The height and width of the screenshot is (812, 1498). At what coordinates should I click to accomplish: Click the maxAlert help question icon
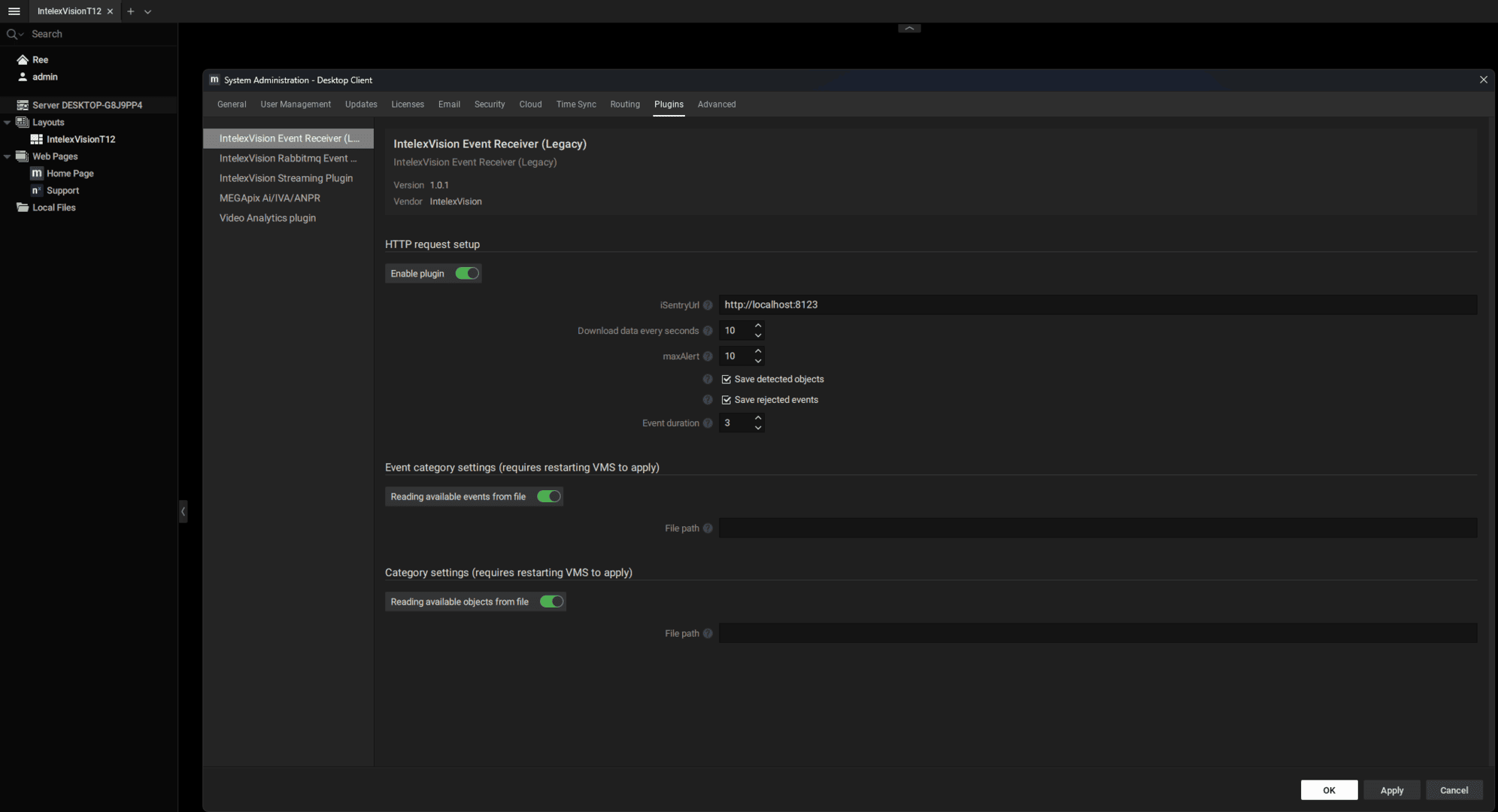pos(708,356)
